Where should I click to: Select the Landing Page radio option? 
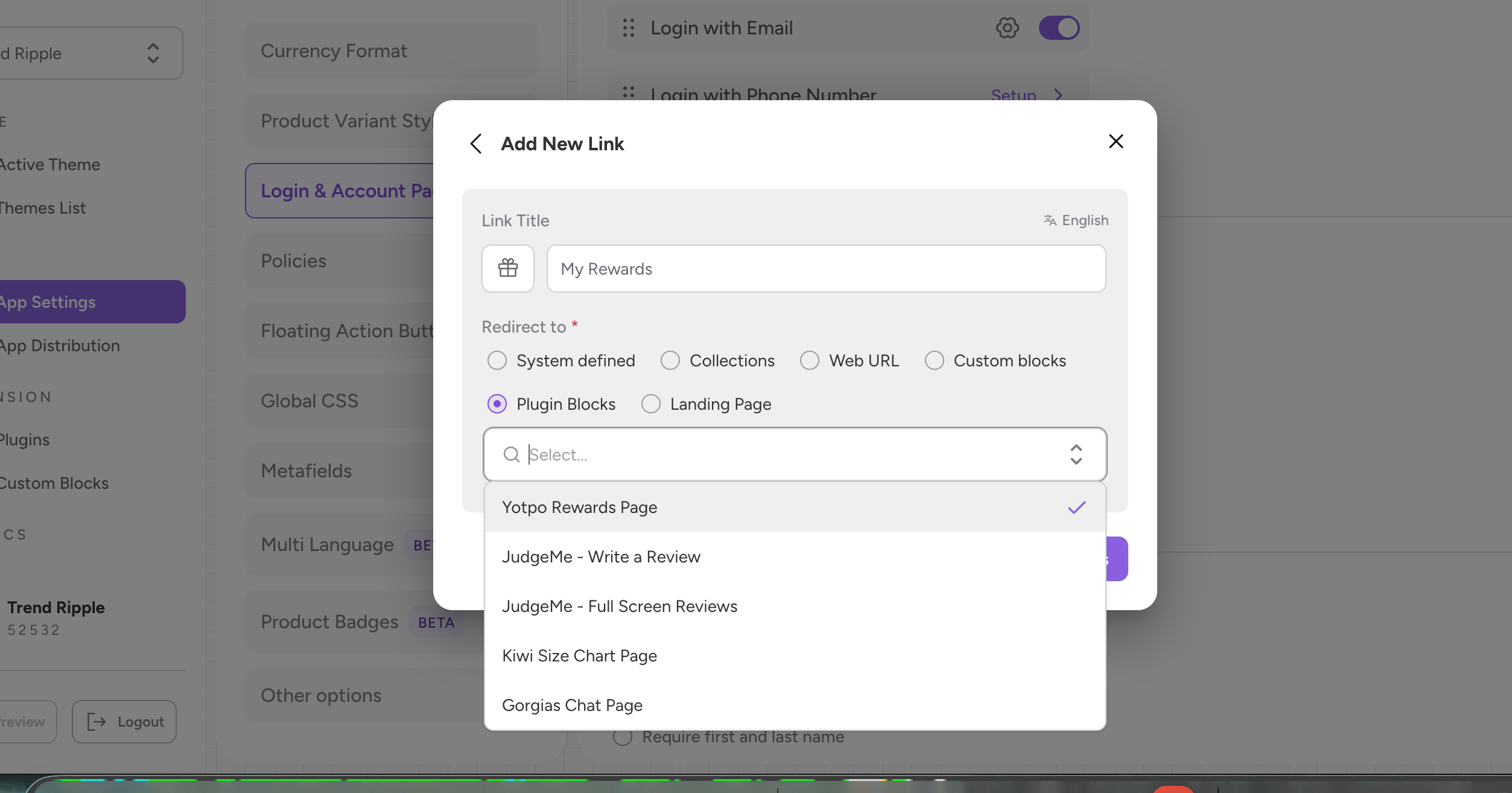[651, 404]
